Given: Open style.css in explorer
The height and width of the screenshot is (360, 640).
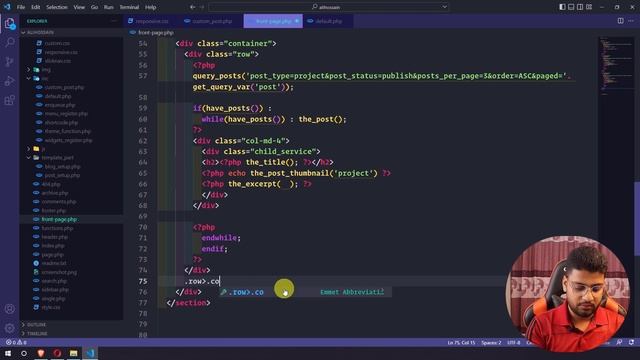Looking at the screenshot, I should (x=51, y=307).
